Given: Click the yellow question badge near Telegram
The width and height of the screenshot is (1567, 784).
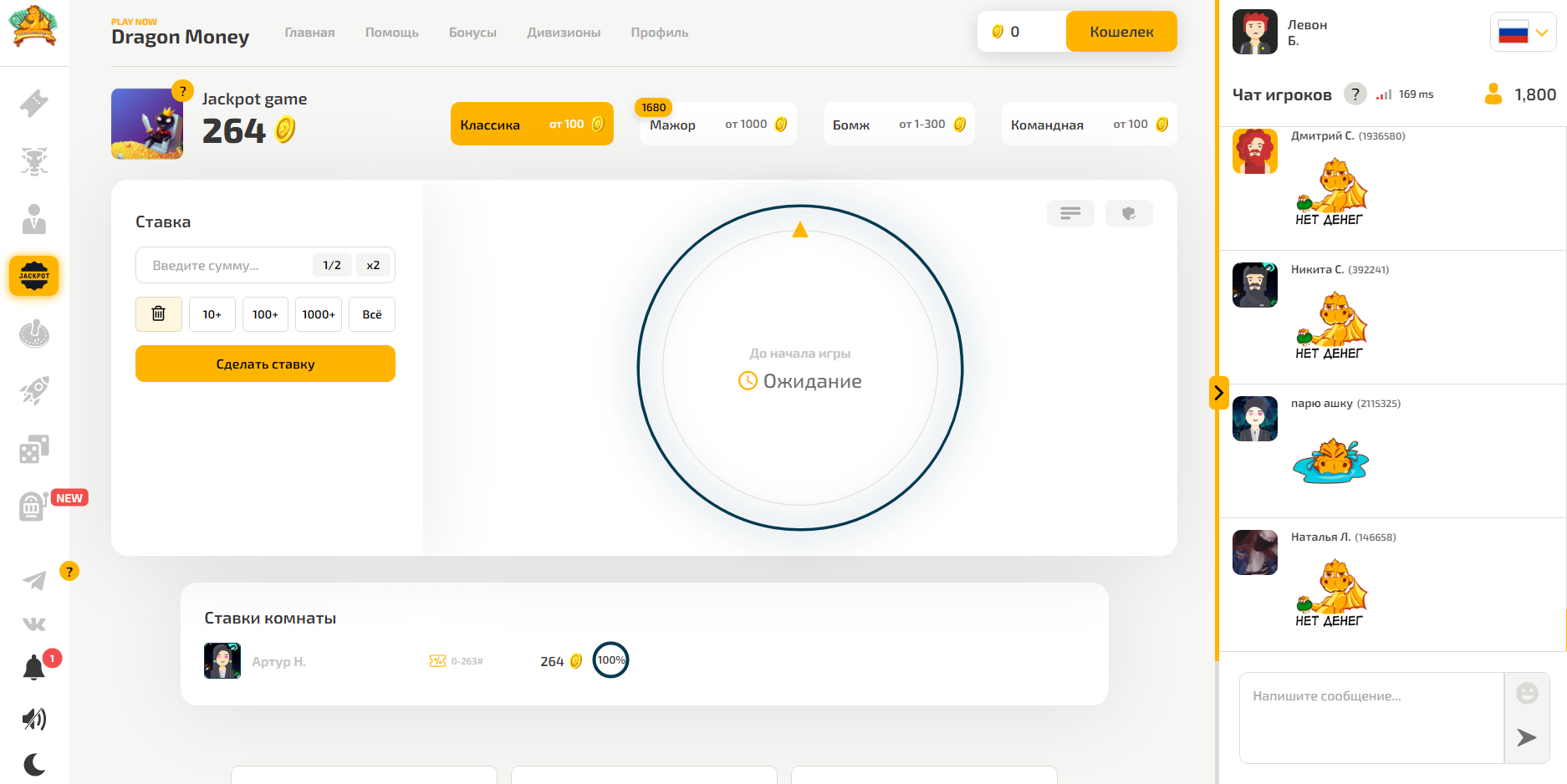Looking at the screenshot, I should click(69, 572).
